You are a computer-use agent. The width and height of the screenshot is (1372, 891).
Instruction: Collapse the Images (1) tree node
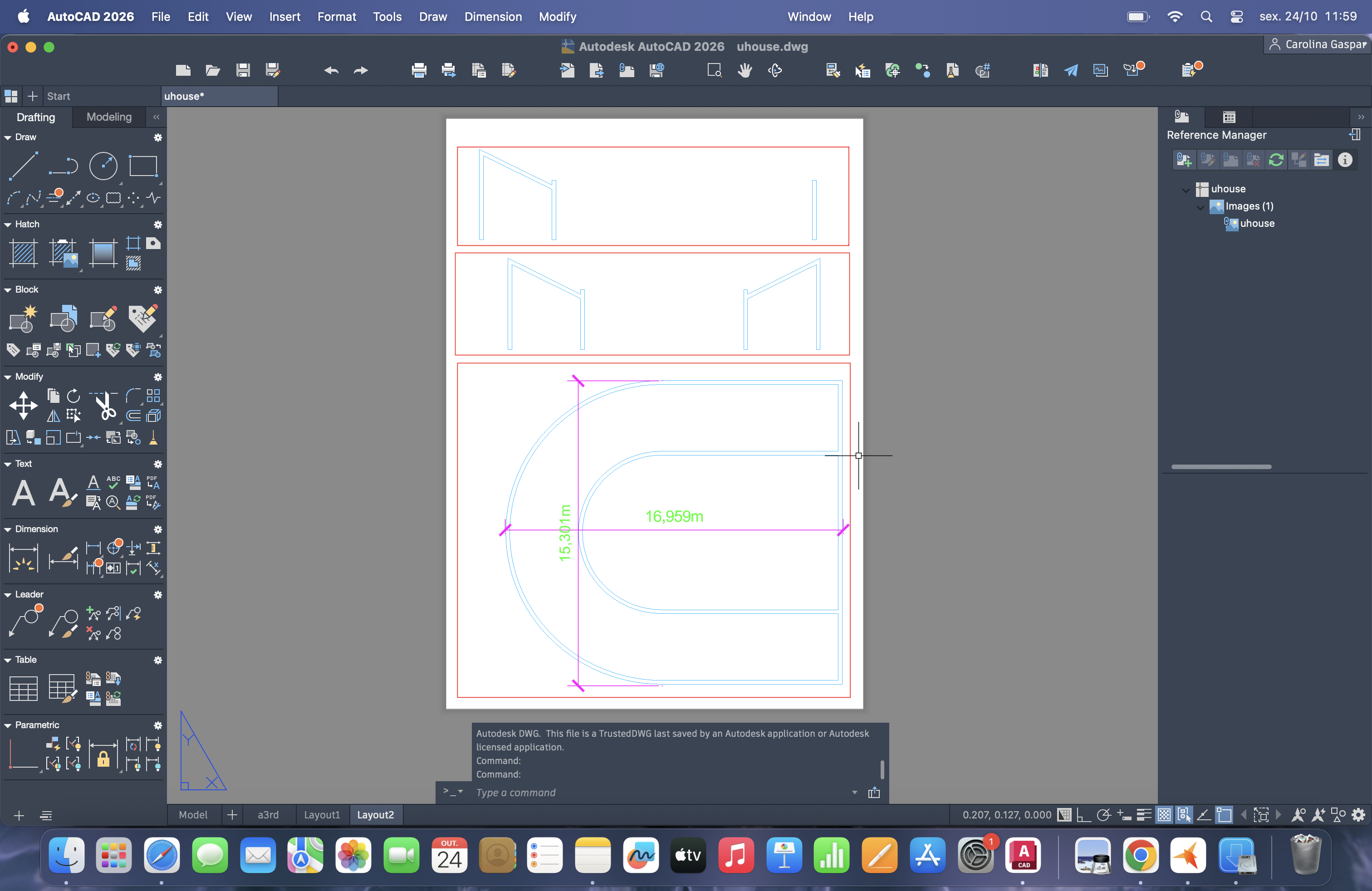(1200, 206)
